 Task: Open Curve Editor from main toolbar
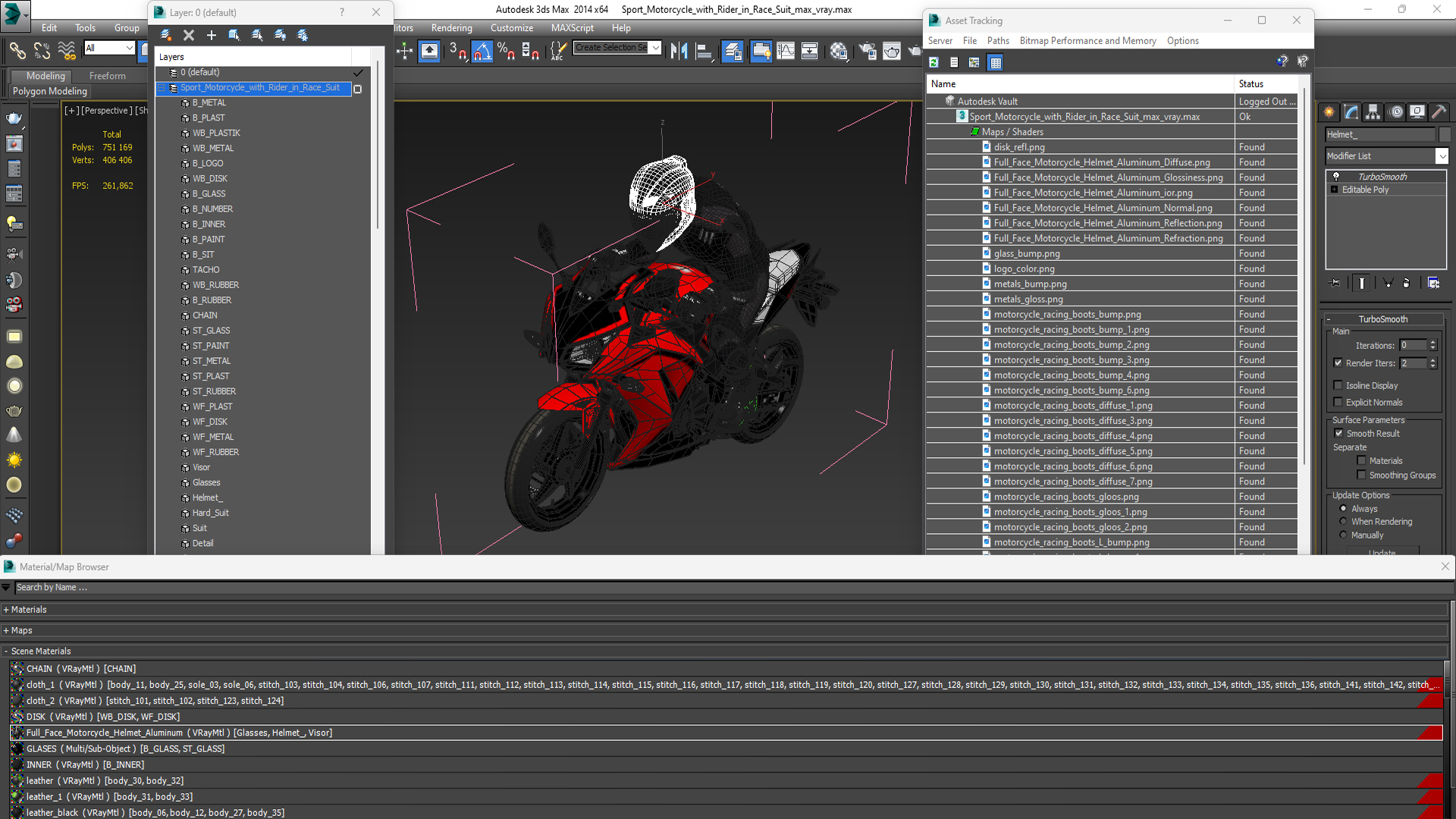pyautogui.click(x=786, y=51)
